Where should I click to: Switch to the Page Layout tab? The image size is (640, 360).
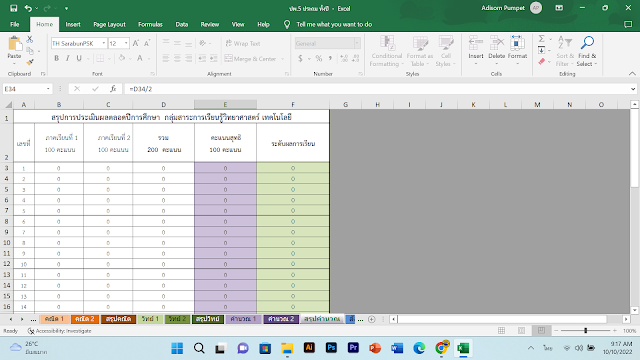tap(109, 24)
